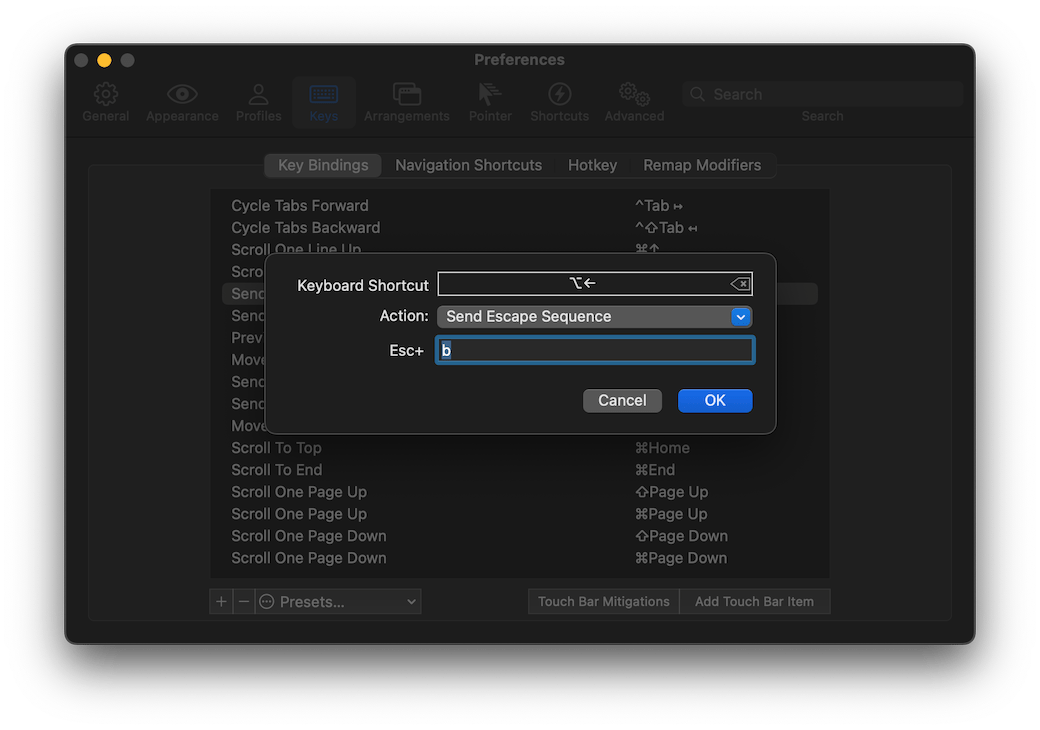The width and height of the screenshot is (1040, 730).
Task: Remove the selected binding with minus
Action: [x=244, y=601]
